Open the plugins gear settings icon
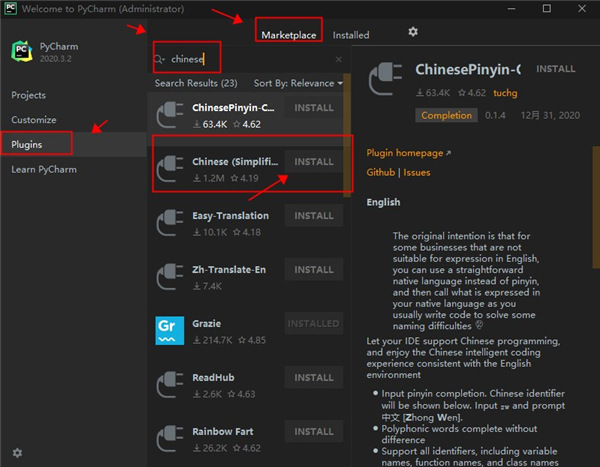This screenshot has width=600, height=467. pyautogui.click(x=413, y=33)
